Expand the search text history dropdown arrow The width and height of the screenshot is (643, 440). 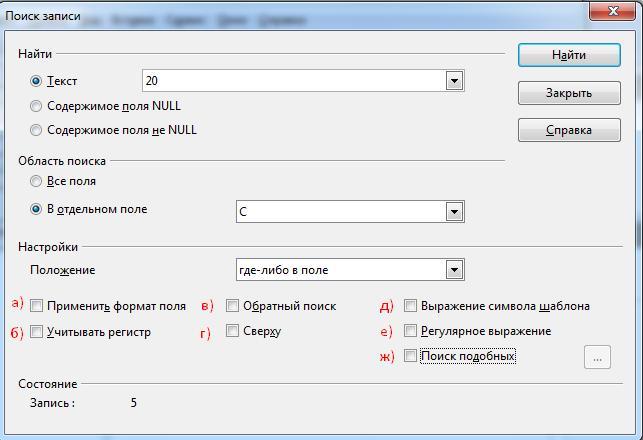coord(454,81)
